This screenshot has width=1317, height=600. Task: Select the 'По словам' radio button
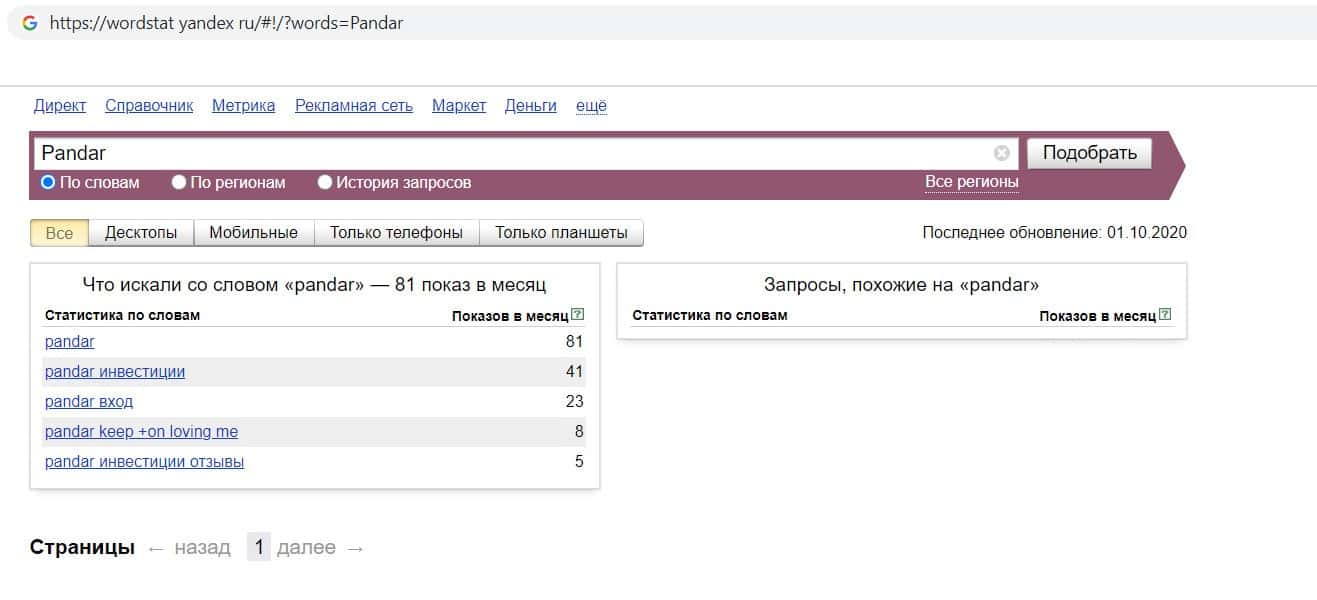(48, 182)
